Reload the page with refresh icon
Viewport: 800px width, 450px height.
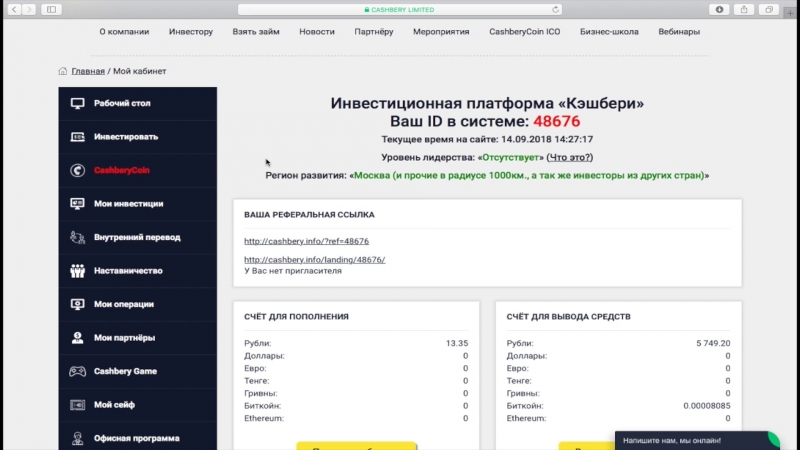pyautogui.click(x=555, y=9)
